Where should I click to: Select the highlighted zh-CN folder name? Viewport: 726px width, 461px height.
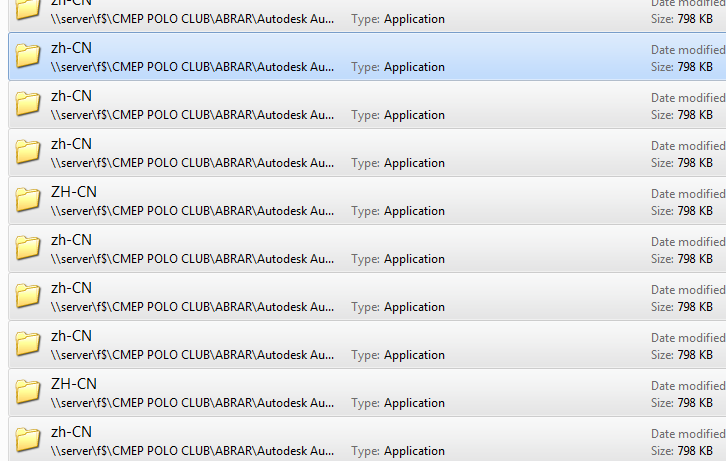[71, 48]
